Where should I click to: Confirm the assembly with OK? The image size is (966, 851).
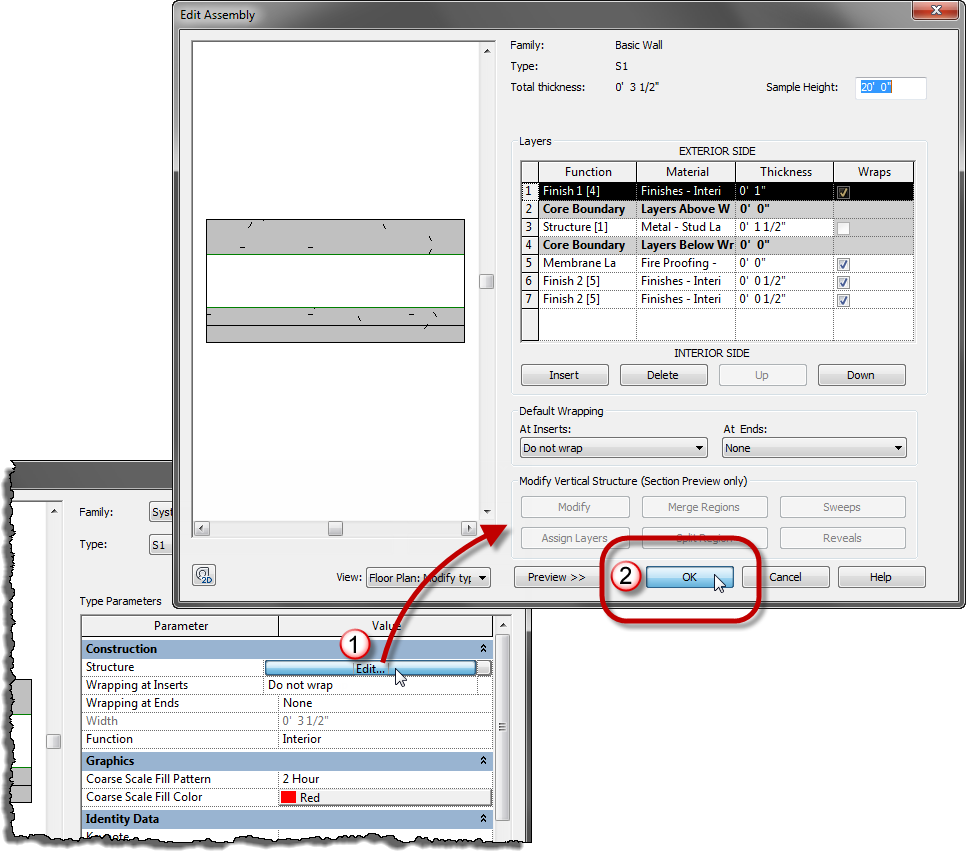[x=688, y=576]
